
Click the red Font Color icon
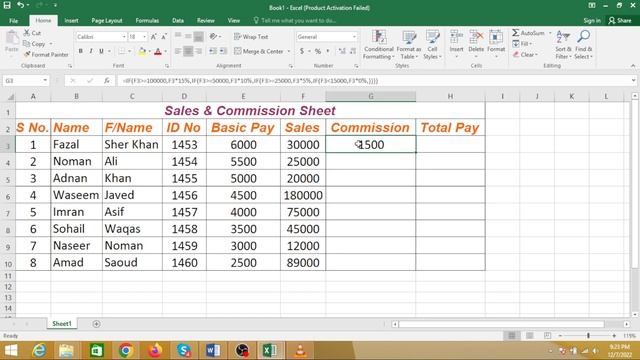point(158,51)
